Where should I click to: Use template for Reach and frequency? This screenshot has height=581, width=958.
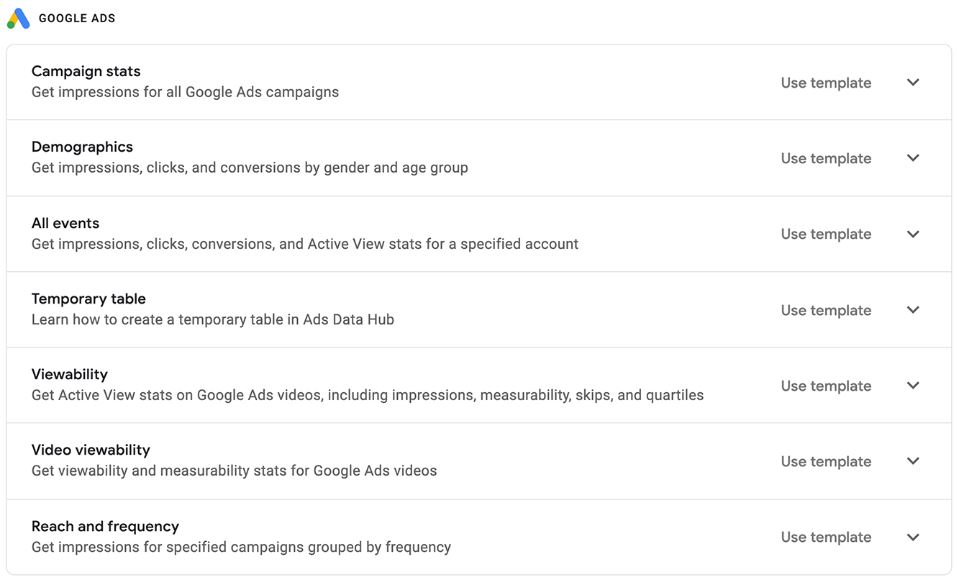coord(826,538)
